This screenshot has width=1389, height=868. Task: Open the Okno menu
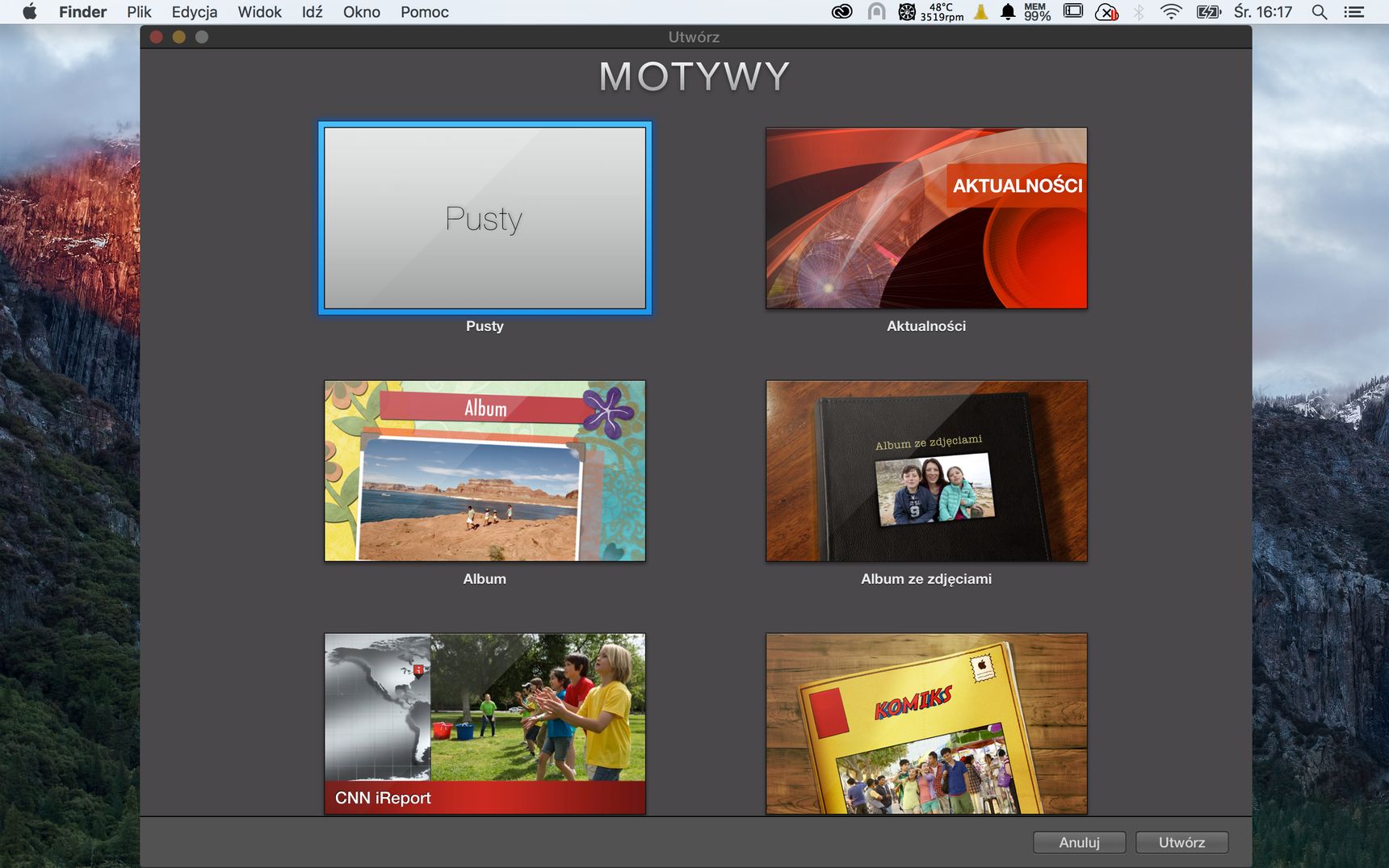(x=361, y=12)
